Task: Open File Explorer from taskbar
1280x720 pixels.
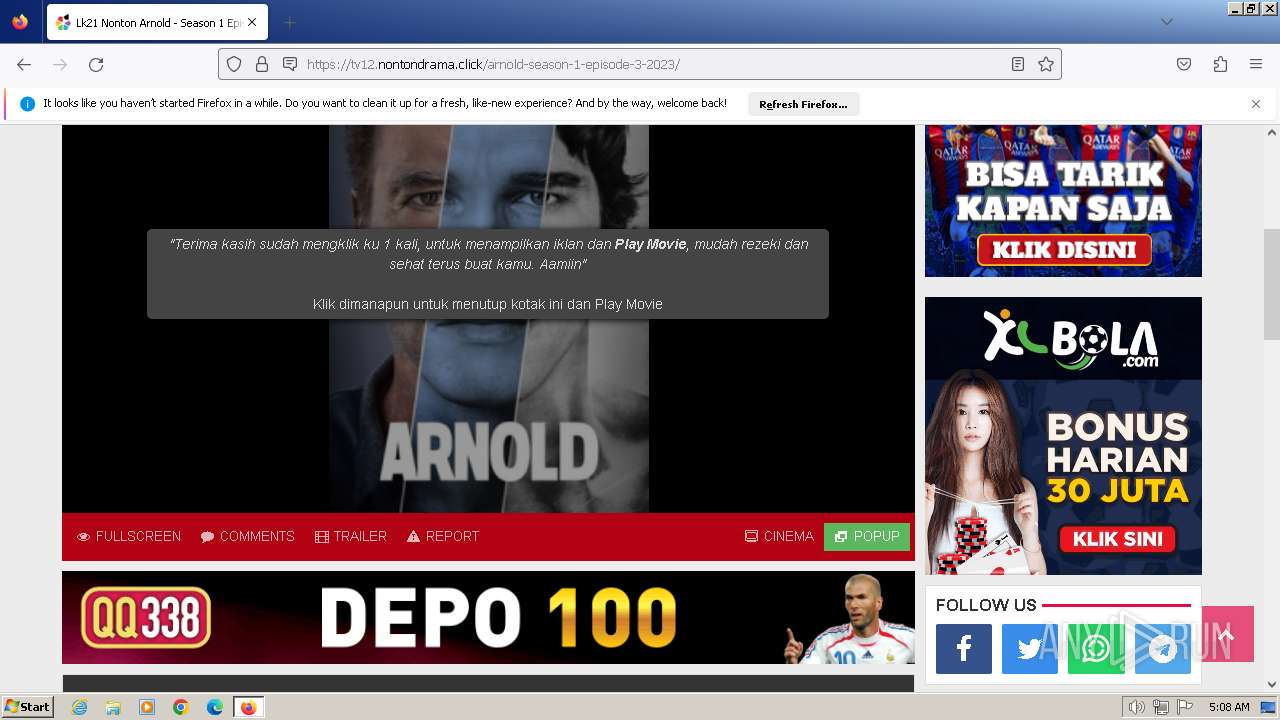Action: pyautogui.click(x=113, y=707)
